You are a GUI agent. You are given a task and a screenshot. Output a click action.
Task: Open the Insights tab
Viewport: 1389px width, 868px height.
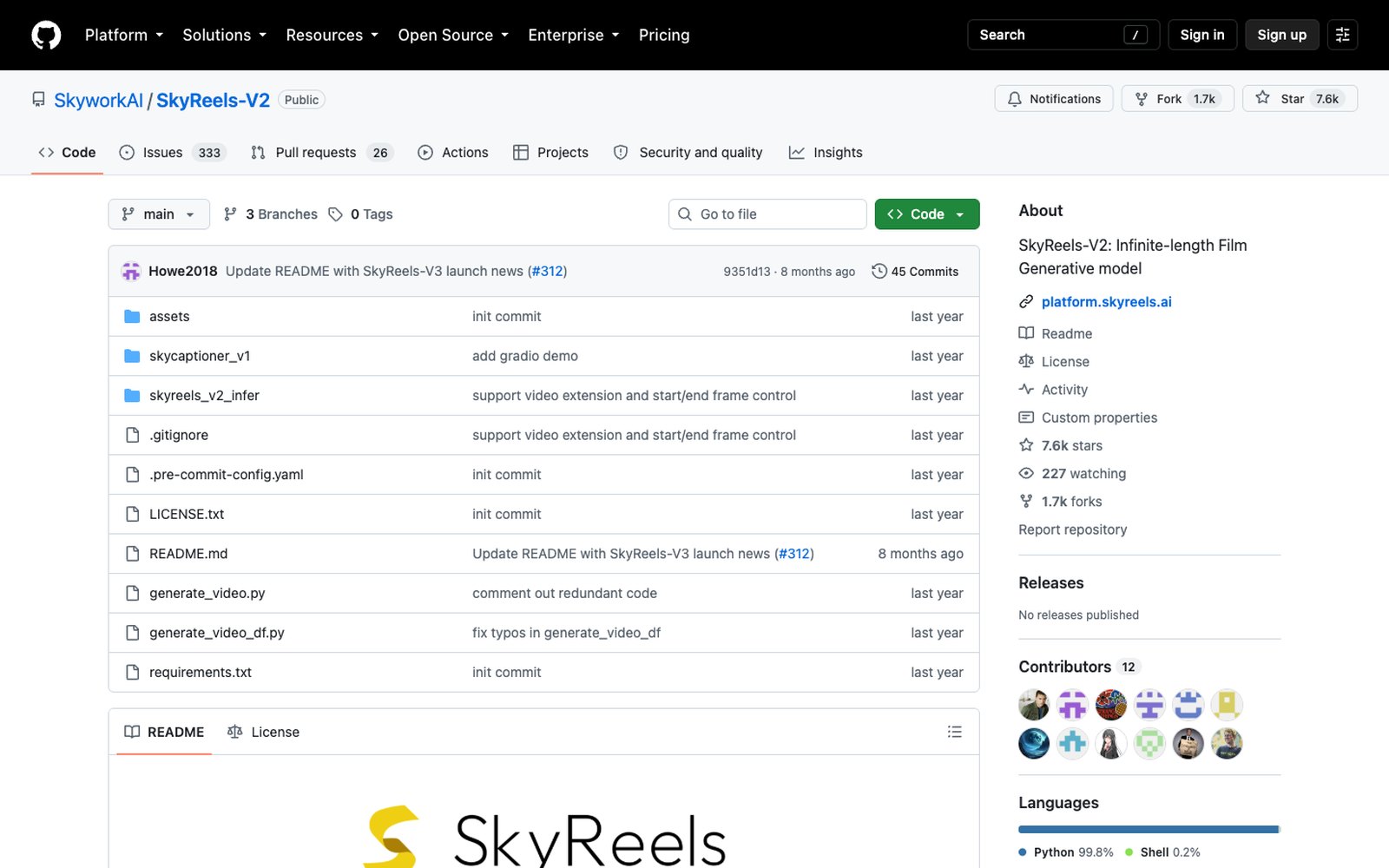[x=826, y=153]
